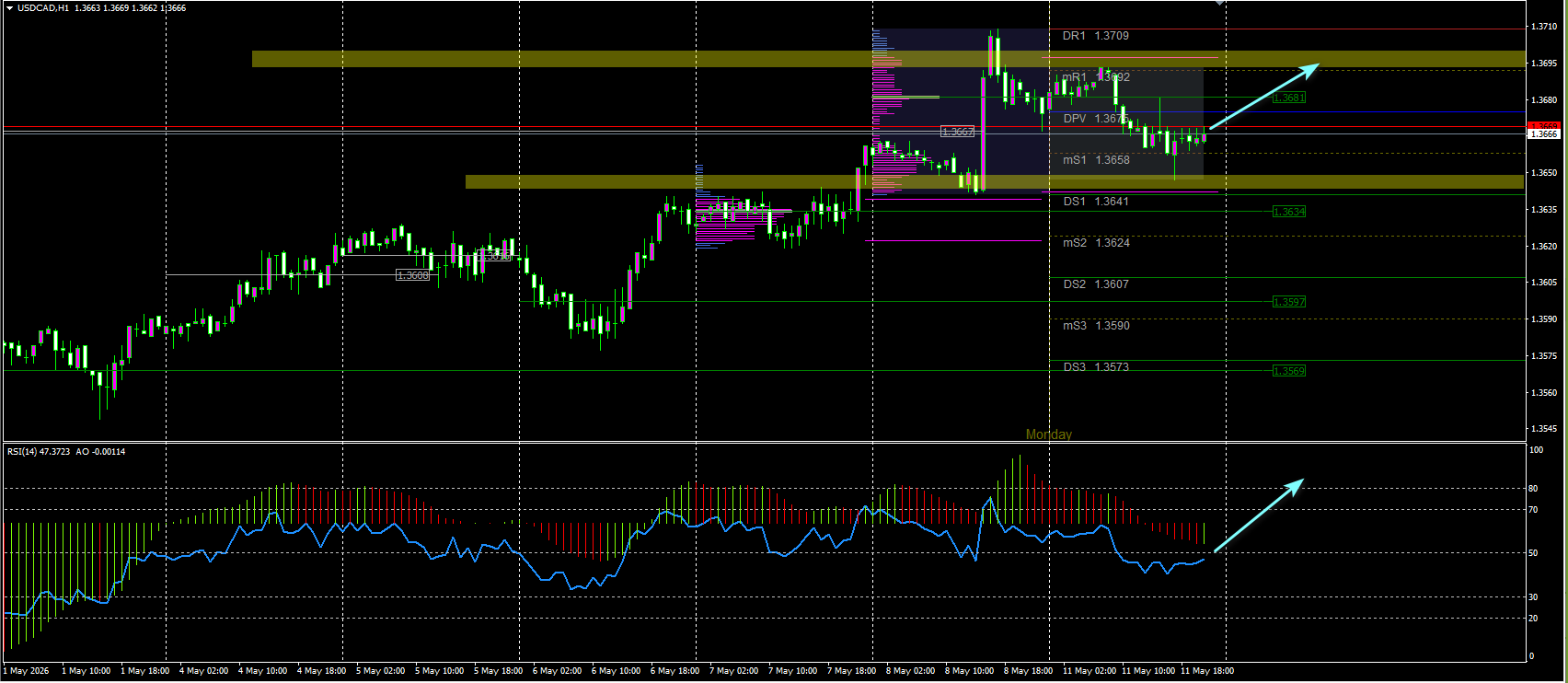Click the 1.3545 price scale value
Viewport: 1568px width, 683px height.
click(x=1544, y=429)
